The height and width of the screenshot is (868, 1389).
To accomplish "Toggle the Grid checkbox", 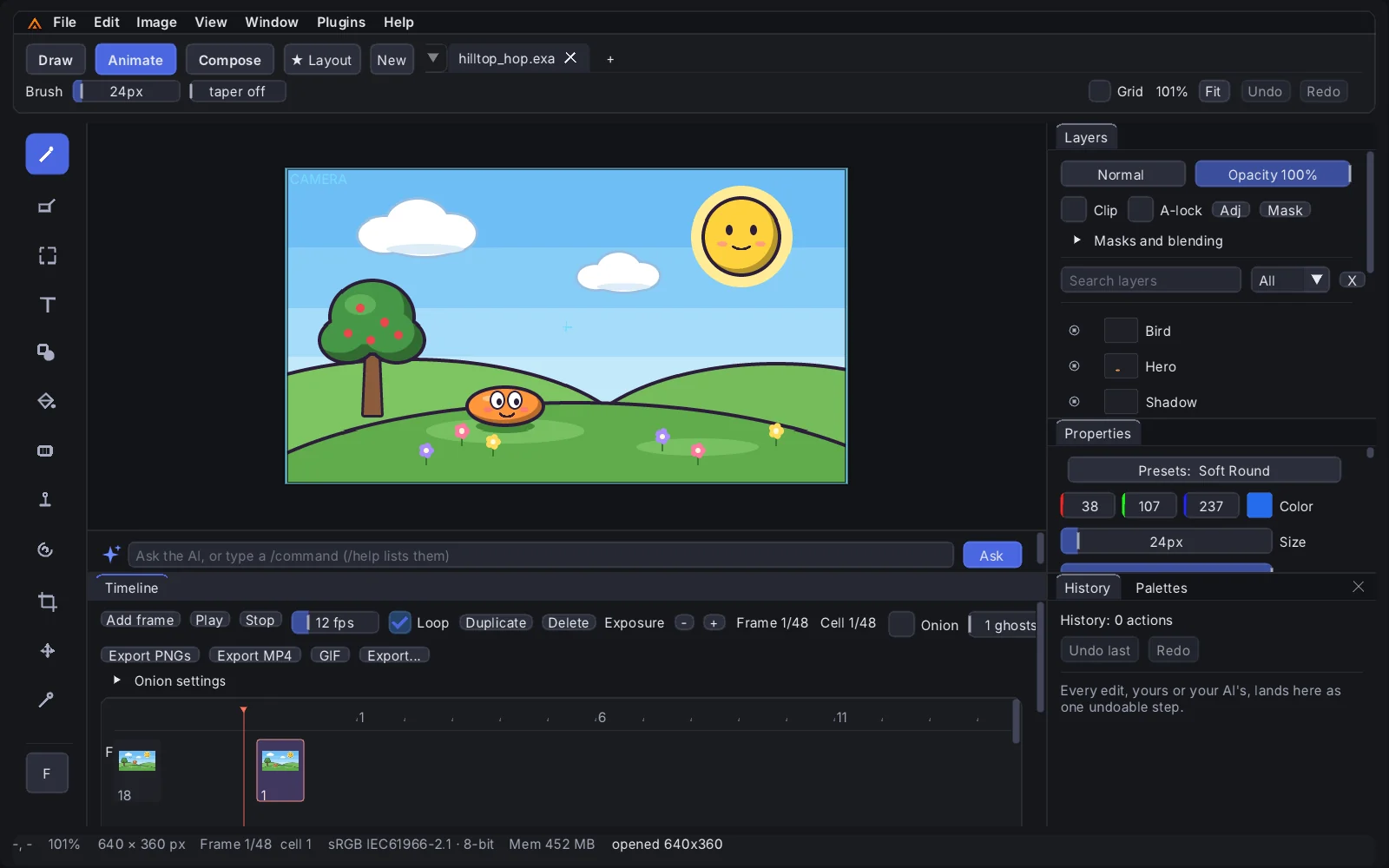I will pos(1099,91).
